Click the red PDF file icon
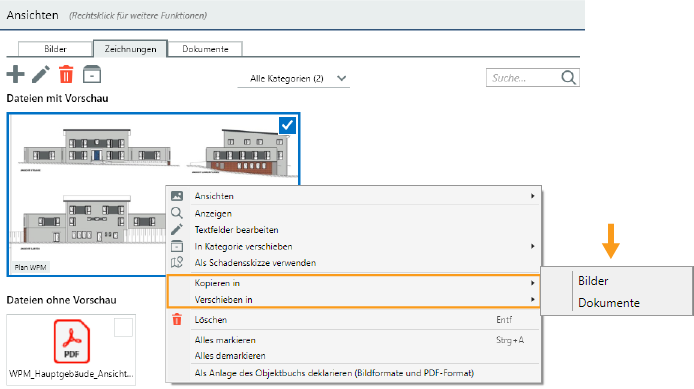Viewport: 694px width, 389px height. pyautogui.click(x=72, y=342)
